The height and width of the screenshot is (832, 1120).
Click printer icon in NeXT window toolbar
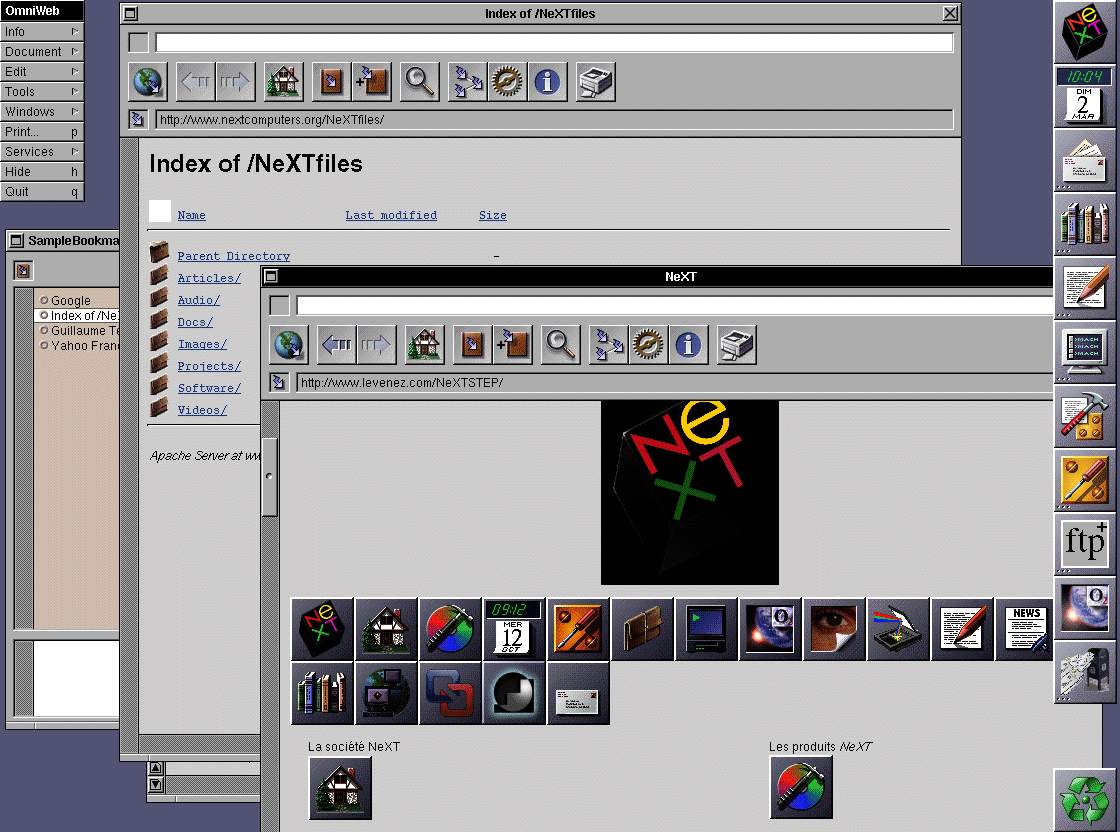736,345
